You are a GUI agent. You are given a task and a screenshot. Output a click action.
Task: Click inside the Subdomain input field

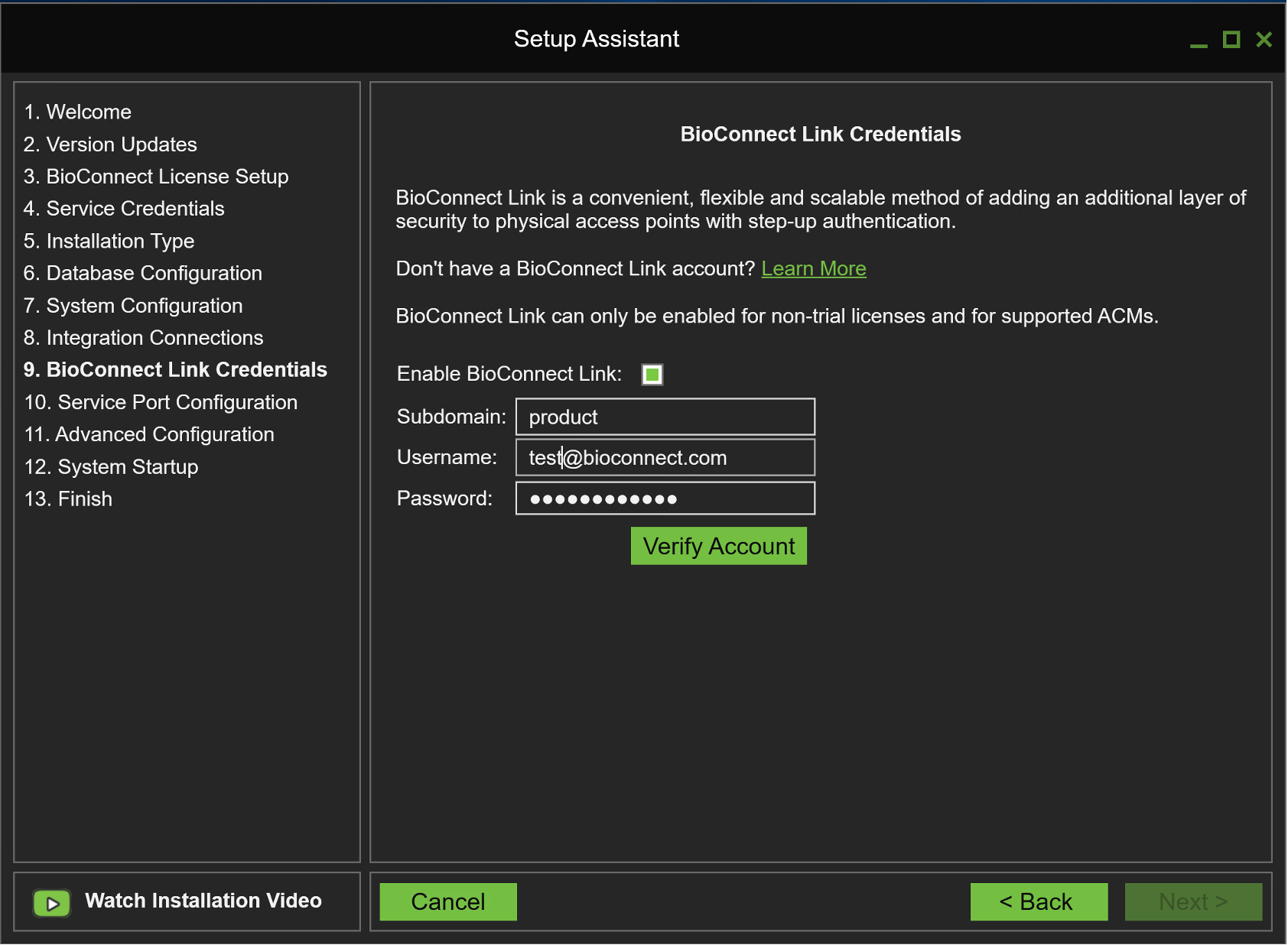click(664, 417)
